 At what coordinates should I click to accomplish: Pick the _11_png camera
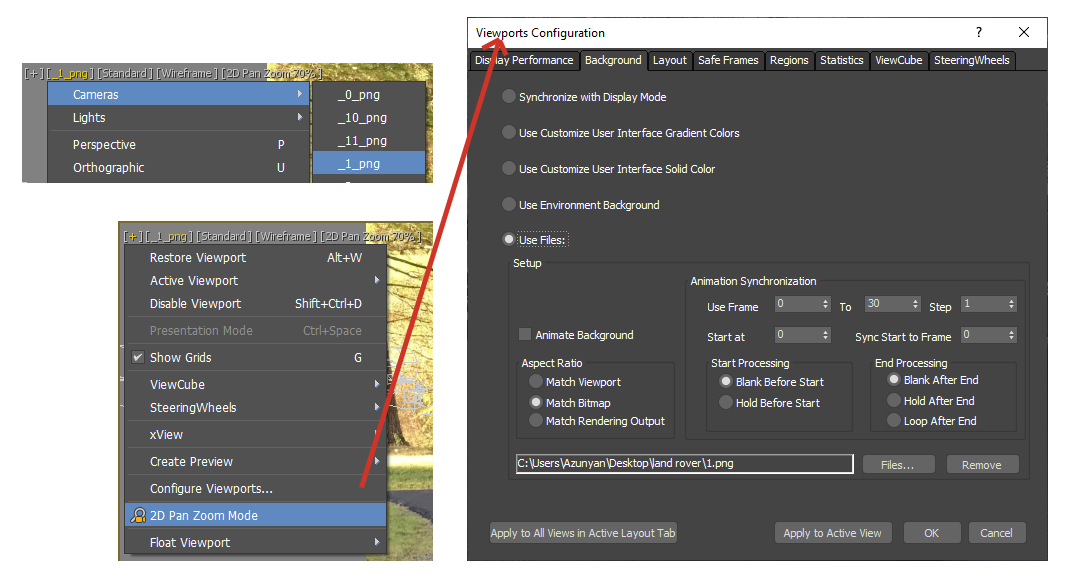pyautogui.click(x=369, y=141)
